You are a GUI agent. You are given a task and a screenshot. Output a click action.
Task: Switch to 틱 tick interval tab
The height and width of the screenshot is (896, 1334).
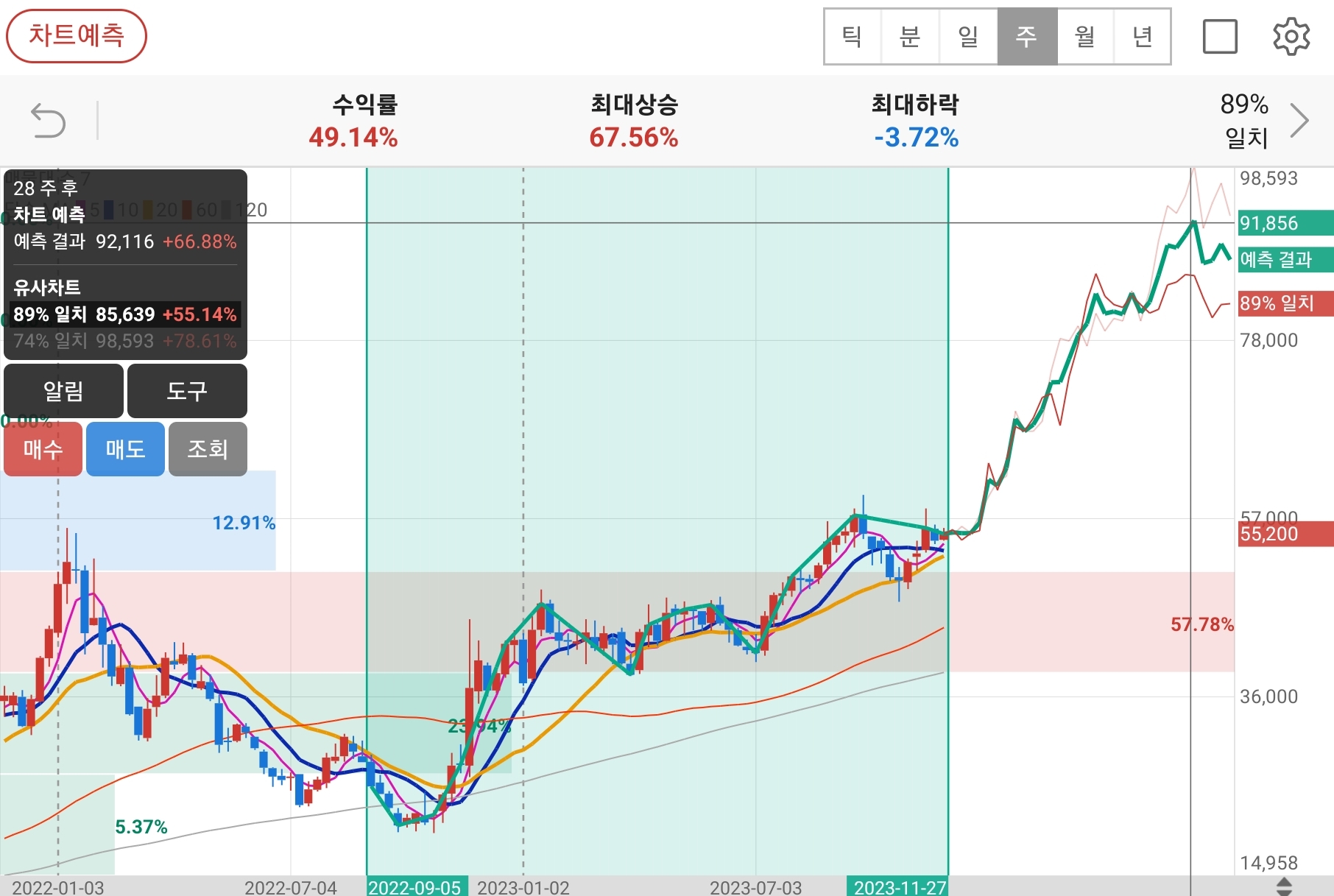coord(853,37)
